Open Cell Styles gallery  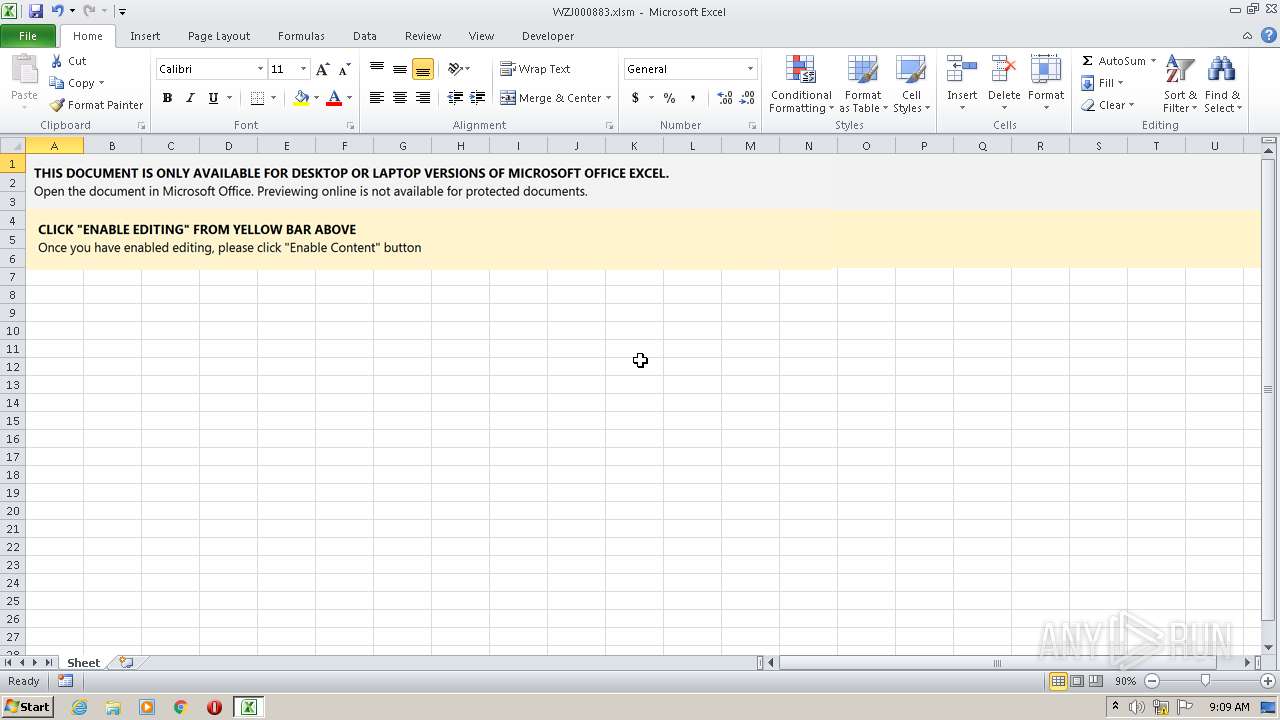(911, 85)
